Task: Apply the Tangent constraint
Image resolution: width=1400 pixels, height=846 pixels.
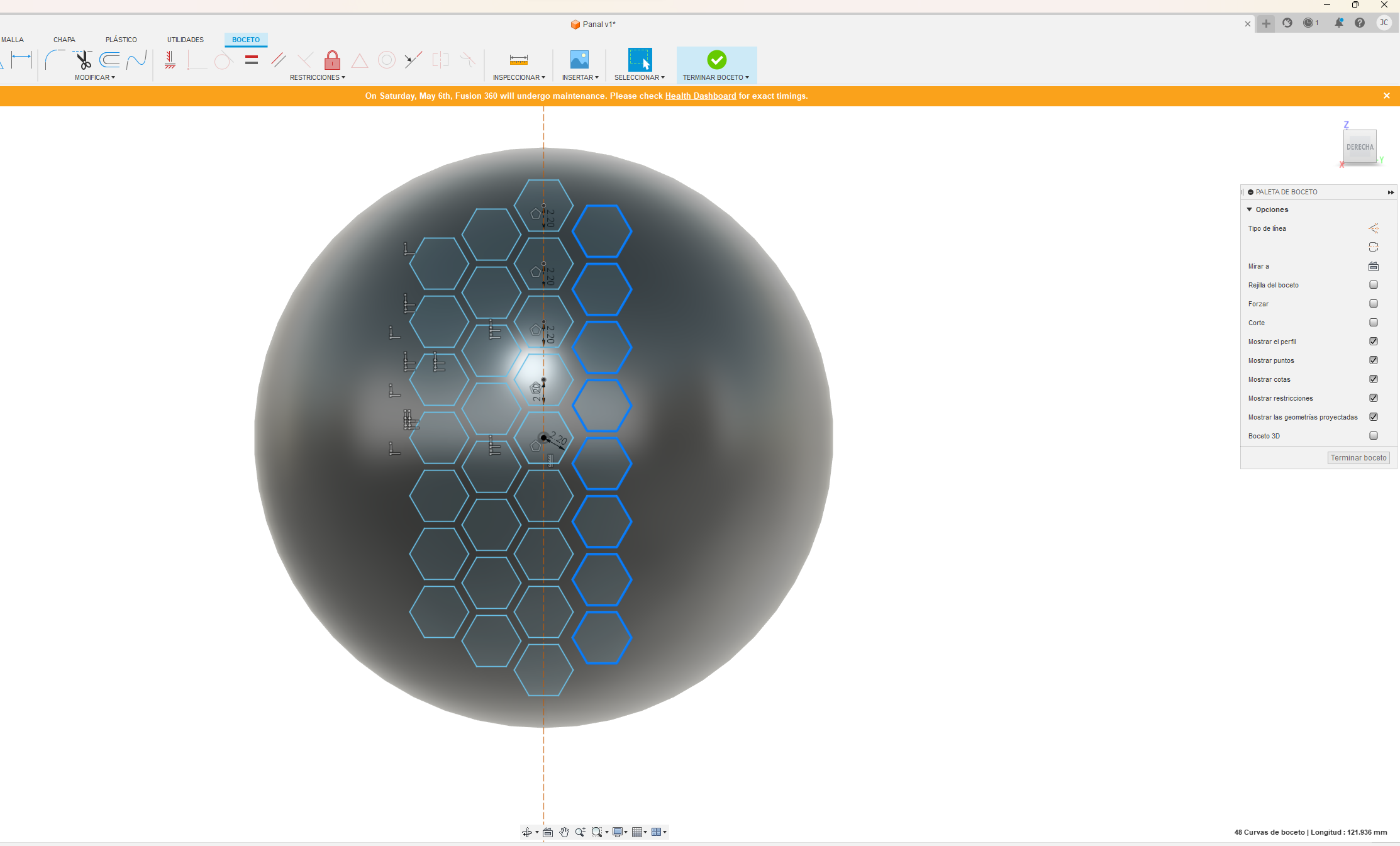Action: 223,61
